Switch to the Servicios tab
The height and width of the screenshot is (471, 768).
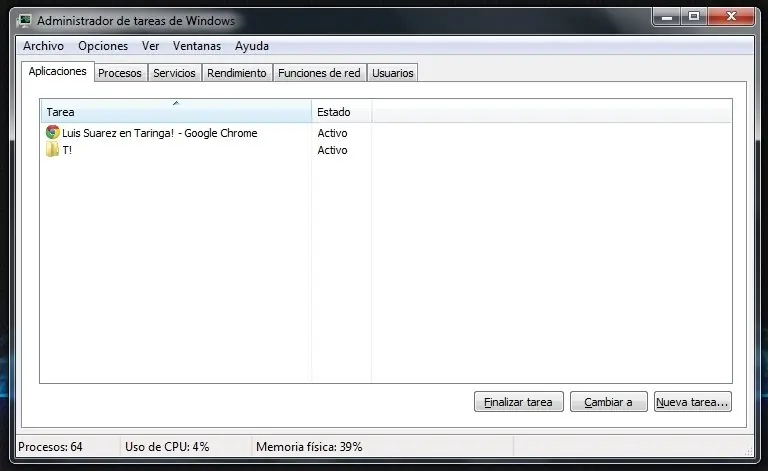[x=174, y=73]
